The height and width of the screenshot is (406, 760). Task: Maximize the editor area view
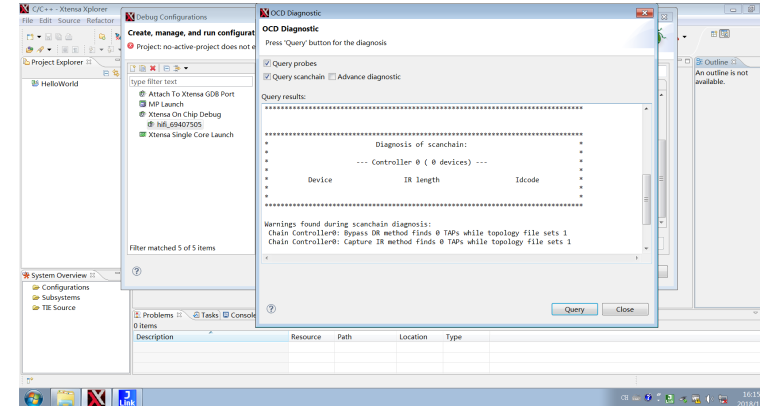[x=687, y=62]
